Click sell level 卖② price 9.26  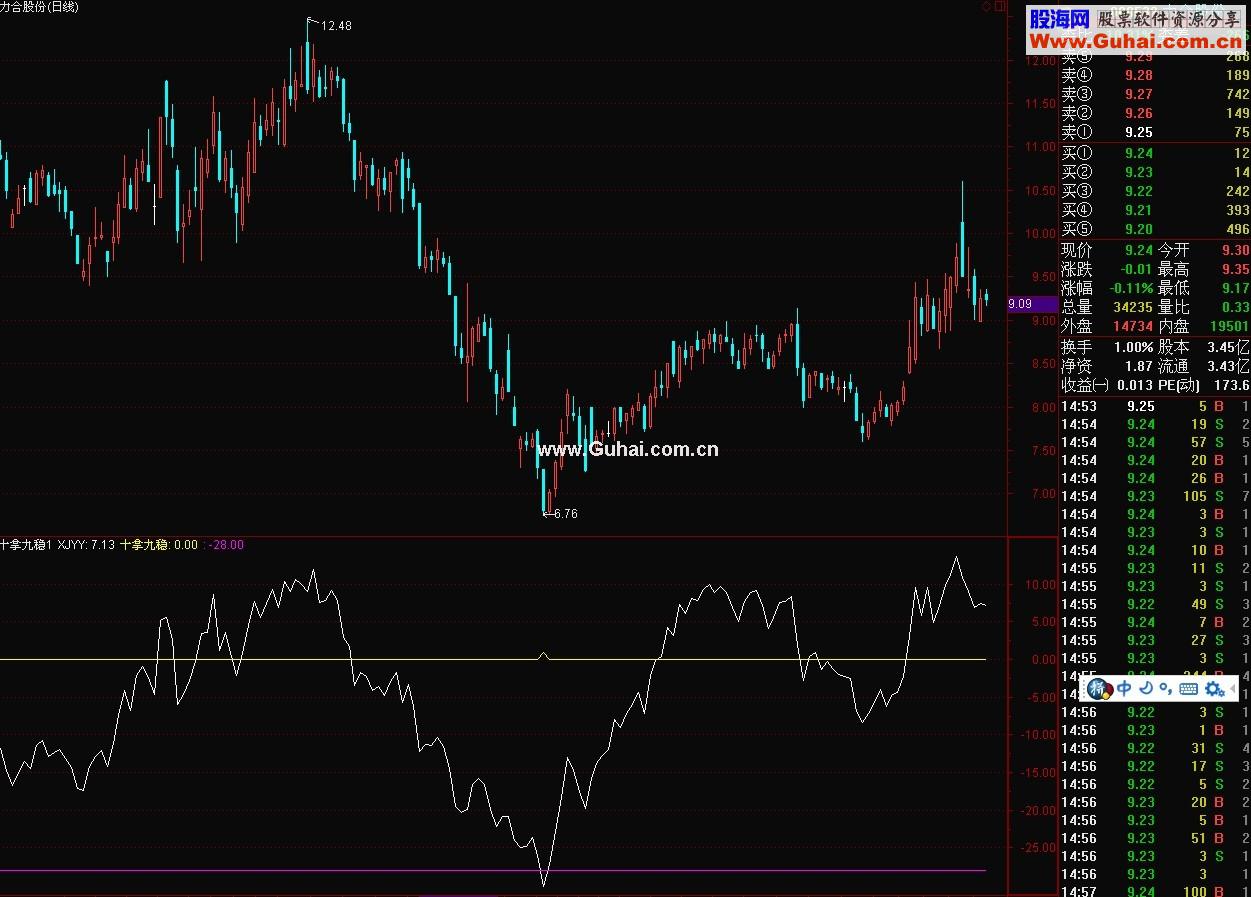point(1138,113)
